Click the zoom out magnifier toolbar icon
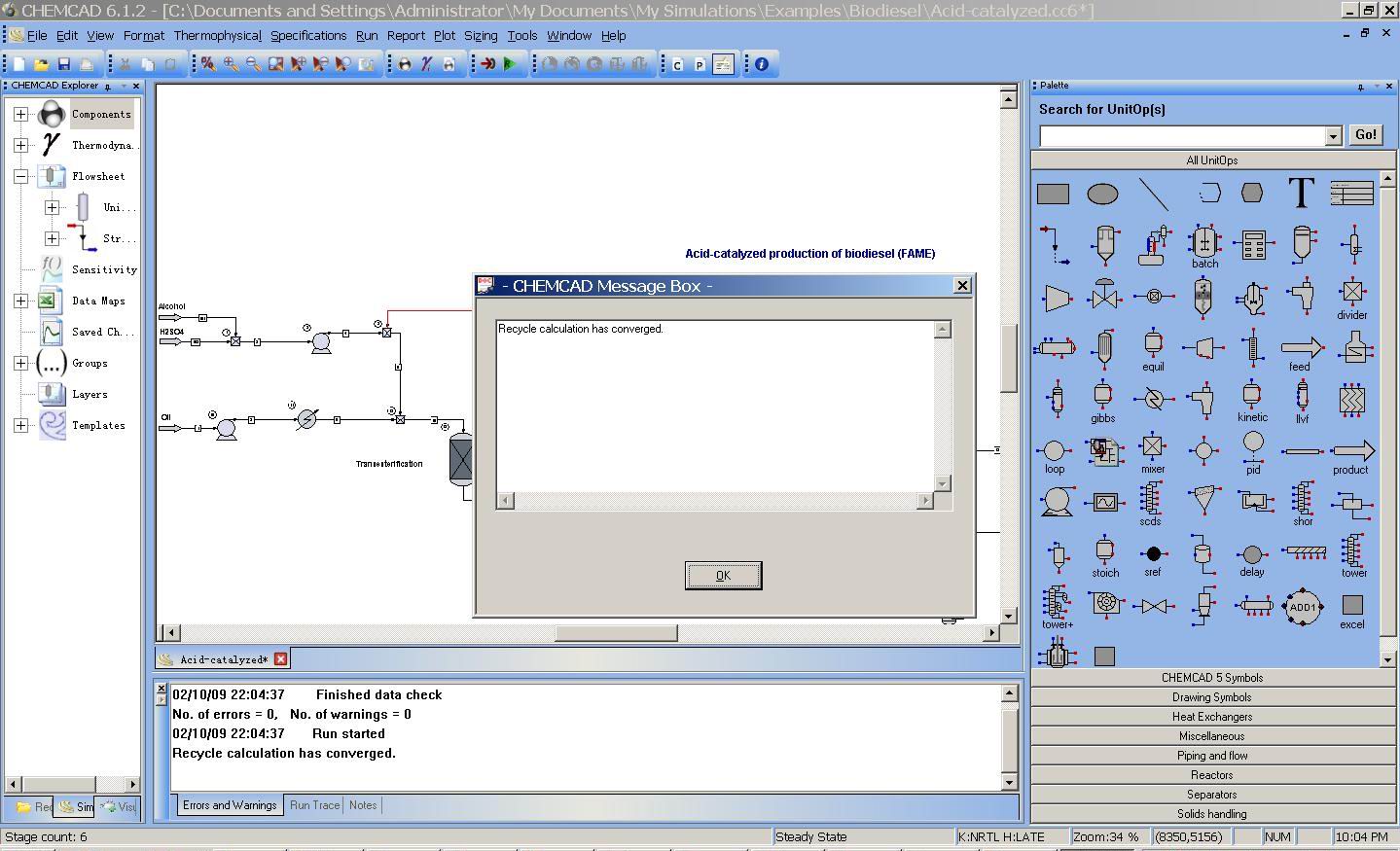This screenshot has height=851, width=1400. click(x=253, y=64)
